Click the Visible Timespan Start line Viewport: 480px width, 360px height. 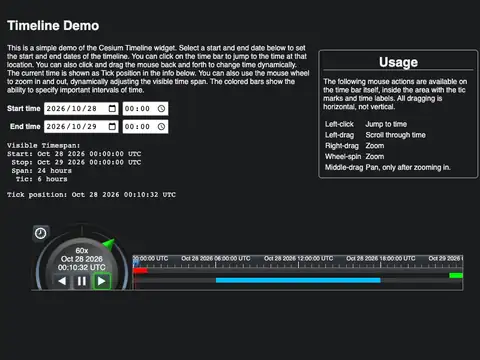coord(74,154)
